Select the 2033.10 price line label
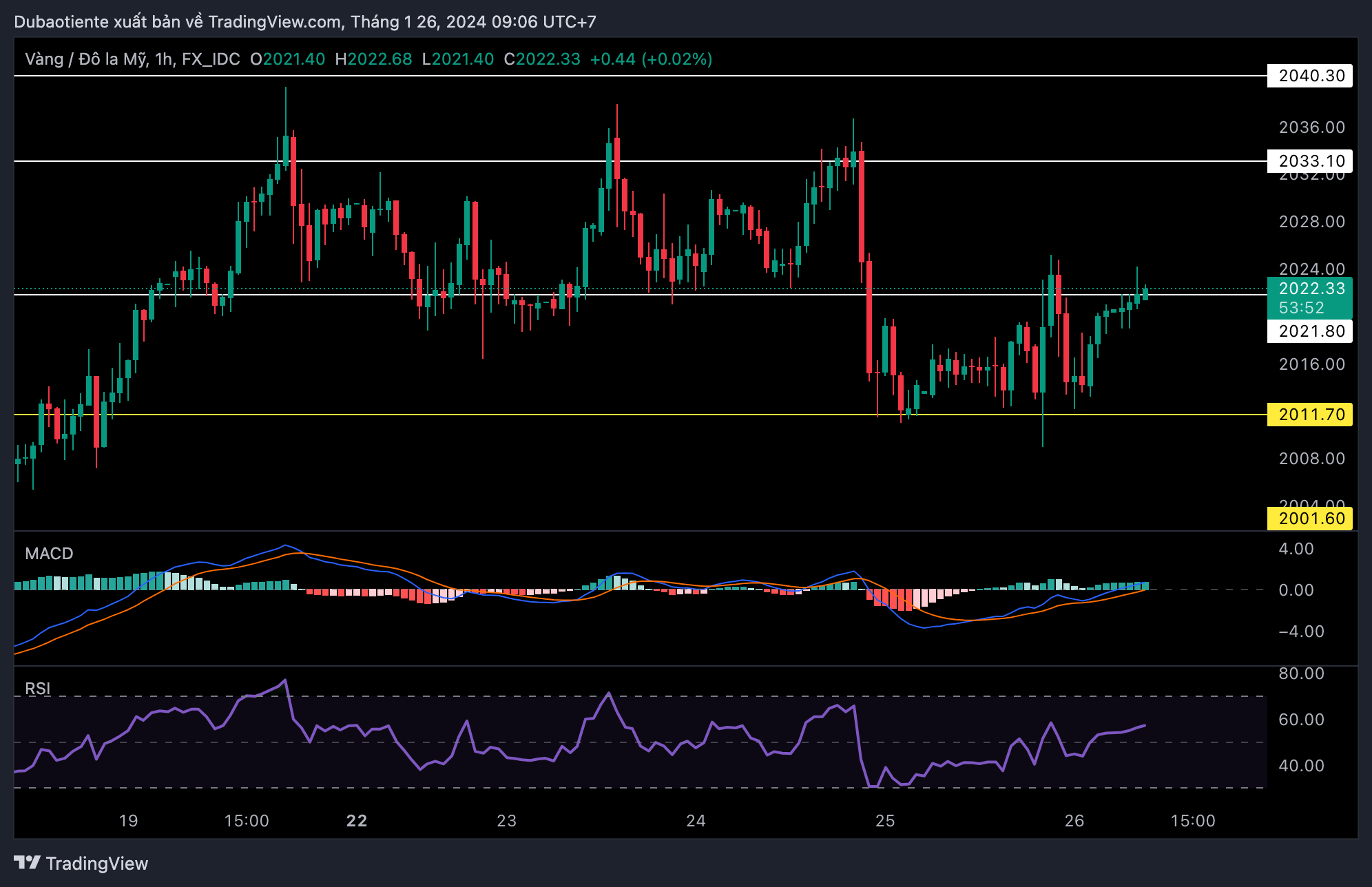Screen dimensions: 1372x887 tap(1310, 161)
